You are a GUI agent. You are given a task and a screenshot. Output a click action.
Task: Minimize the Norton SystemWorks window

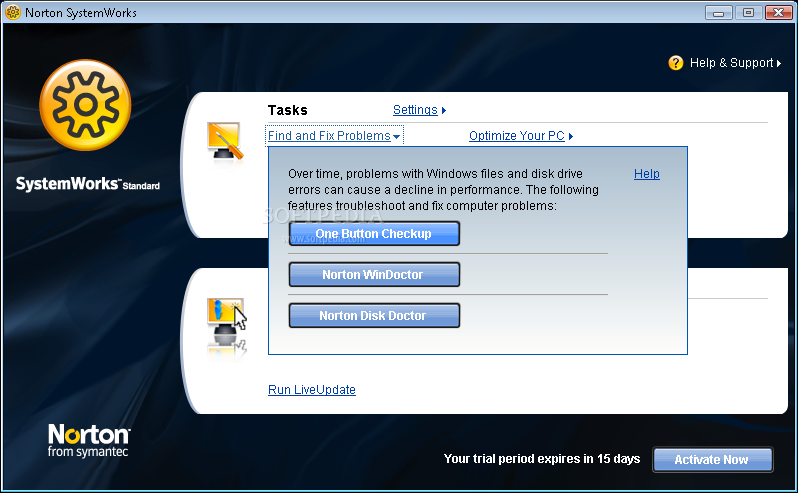[x=719, y=12]
